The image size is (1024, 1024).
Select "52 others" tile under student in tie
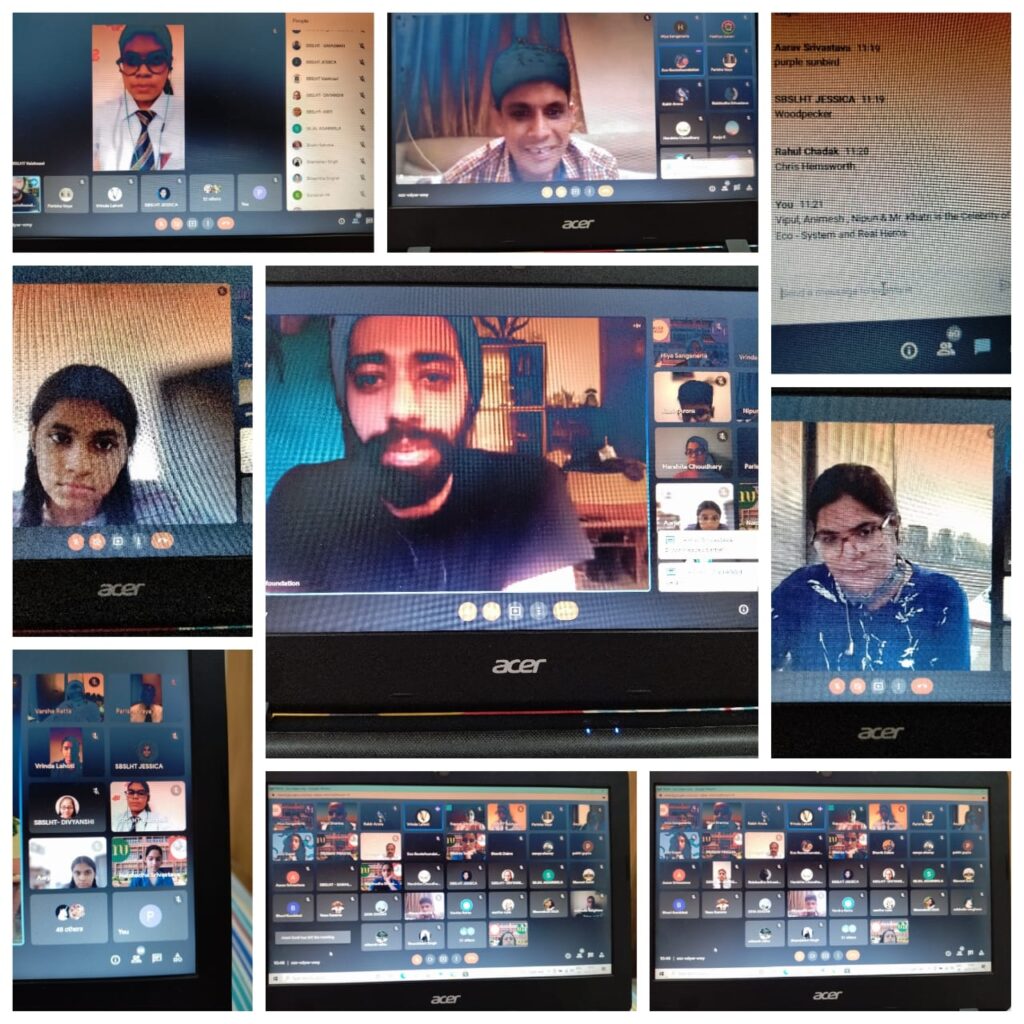[x=212, y=192]
